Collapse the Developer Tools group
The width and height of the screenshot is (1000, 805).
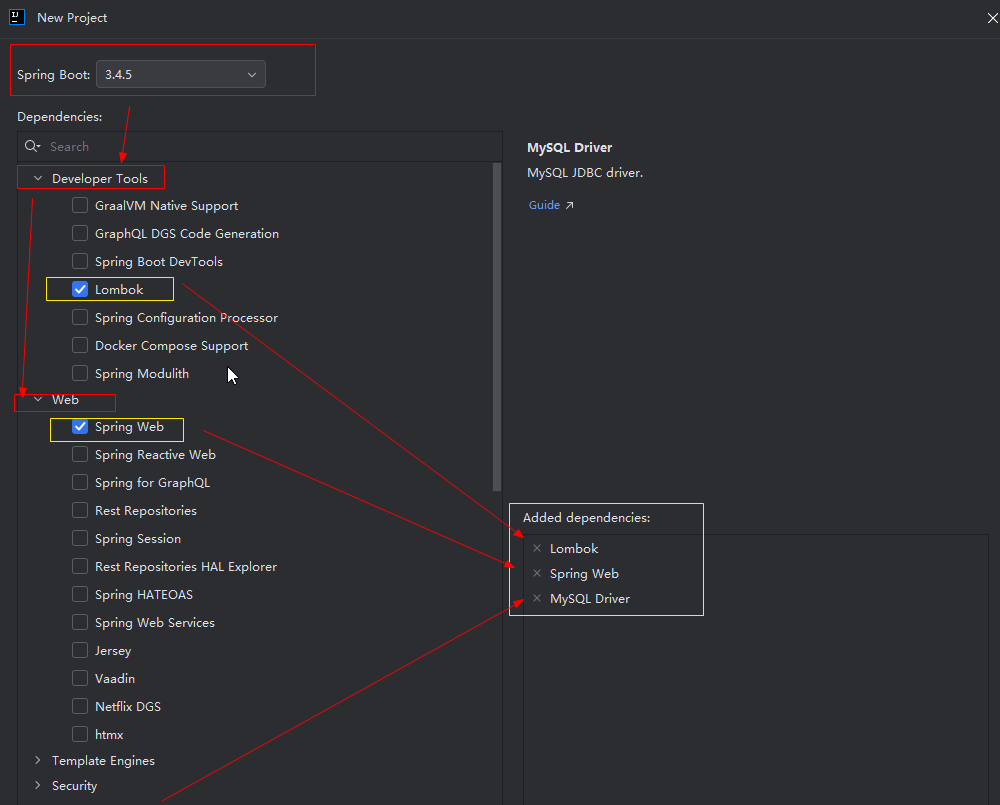coord(38,179)
